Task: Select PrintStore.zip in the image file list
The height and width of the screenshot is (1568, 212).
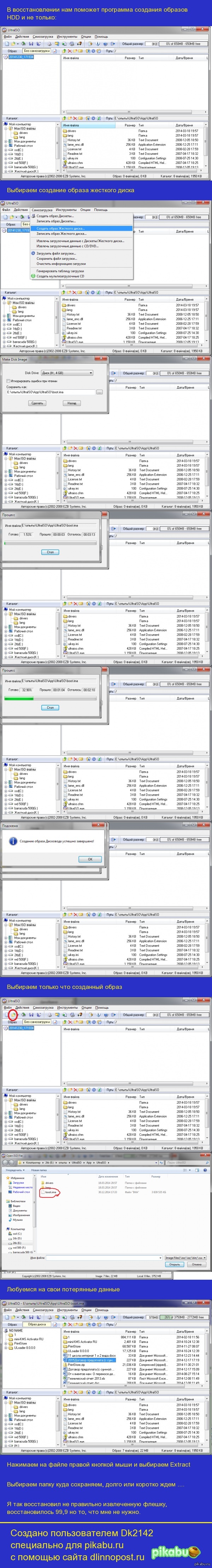Action: [x=76, y=1364]
